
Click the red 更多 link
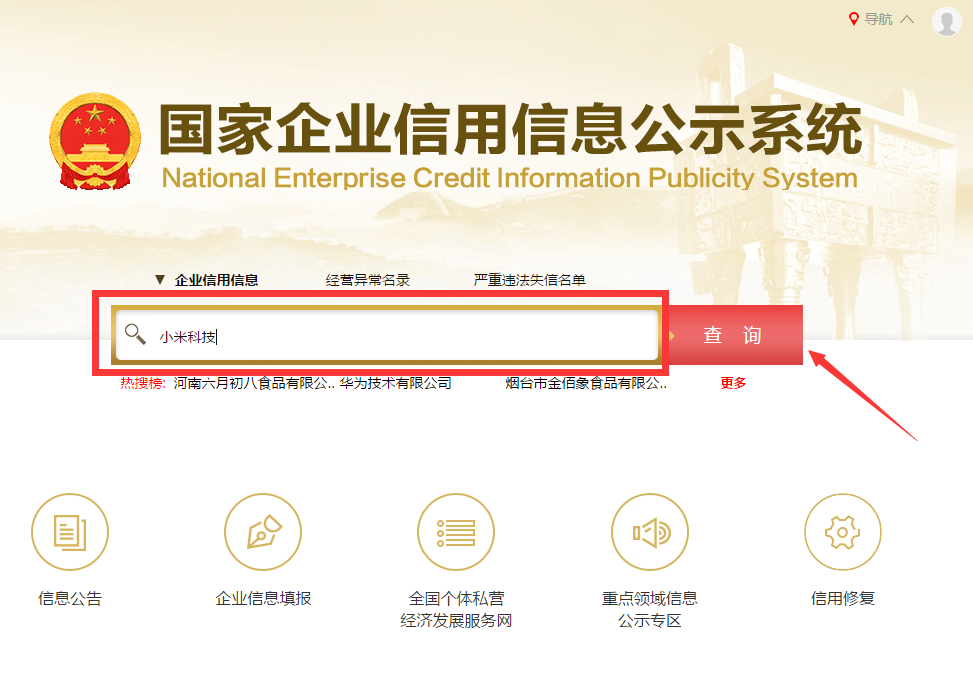(733, 383)
